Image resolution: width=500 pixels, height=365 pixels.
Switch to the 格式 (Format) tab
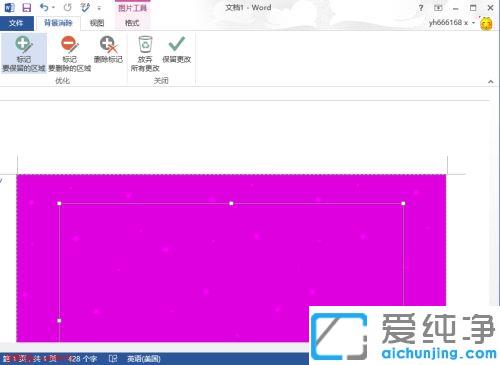[x=132, y=23]
